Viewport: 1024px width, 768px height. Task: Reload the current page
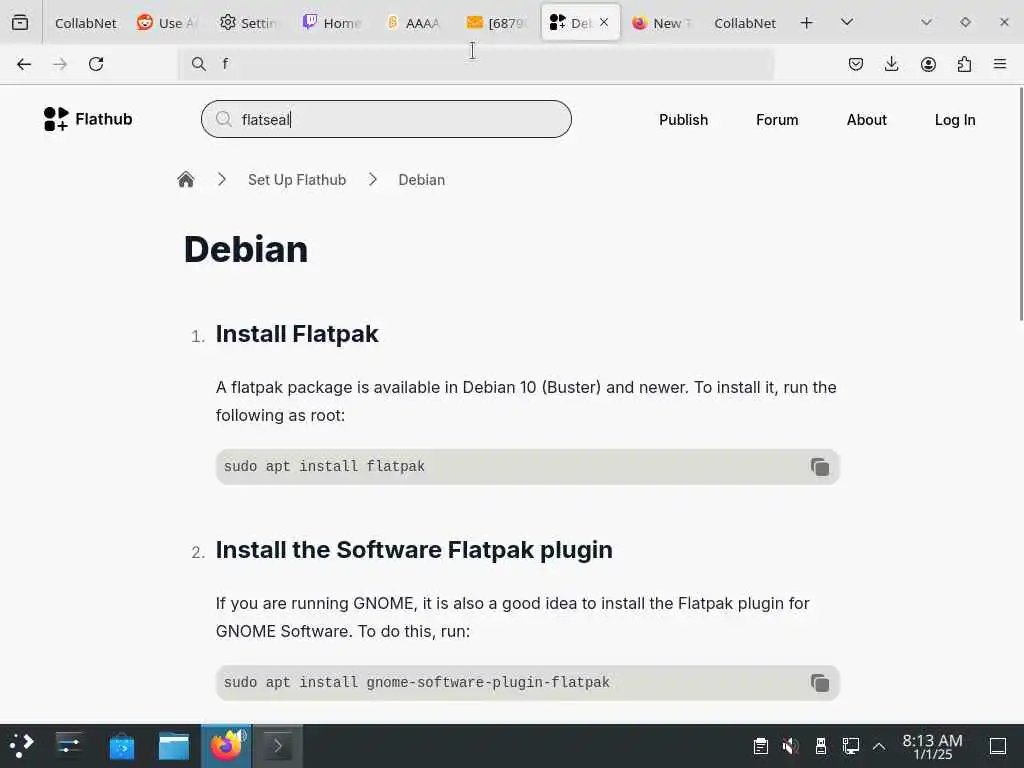96,64
